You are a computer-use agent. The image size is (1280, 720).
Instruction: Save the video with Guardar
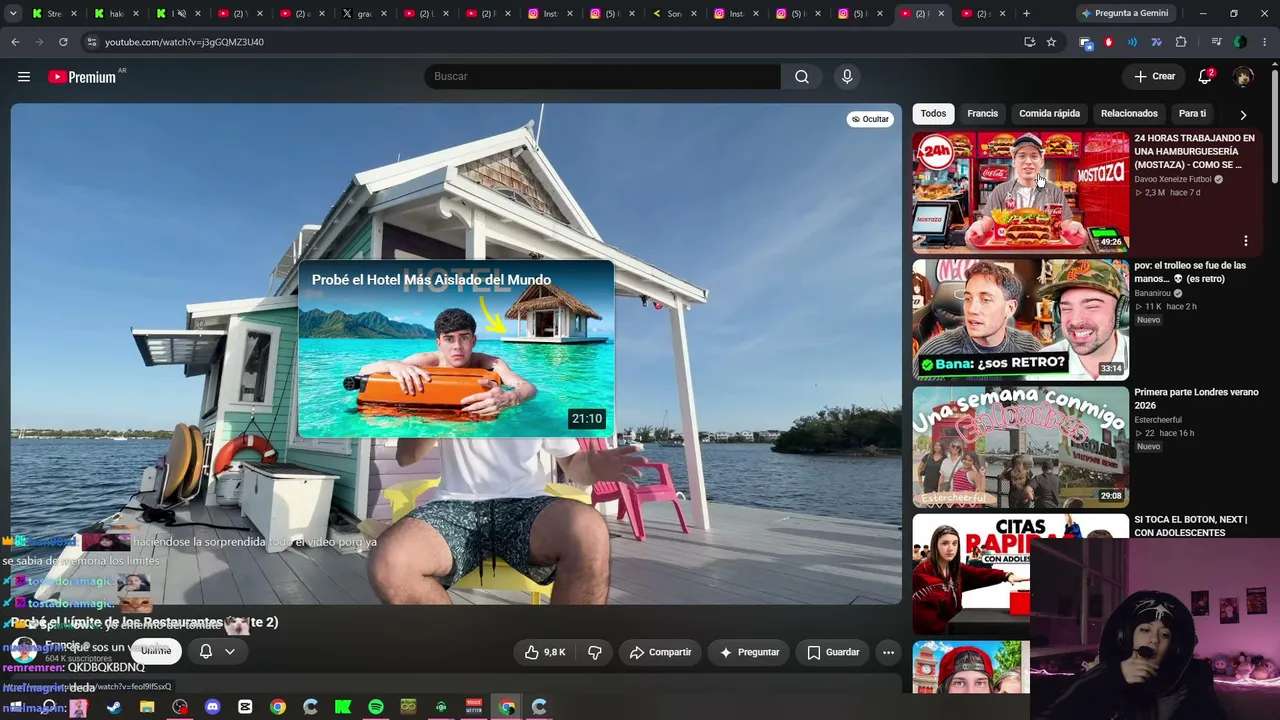(x=833, y=652)
